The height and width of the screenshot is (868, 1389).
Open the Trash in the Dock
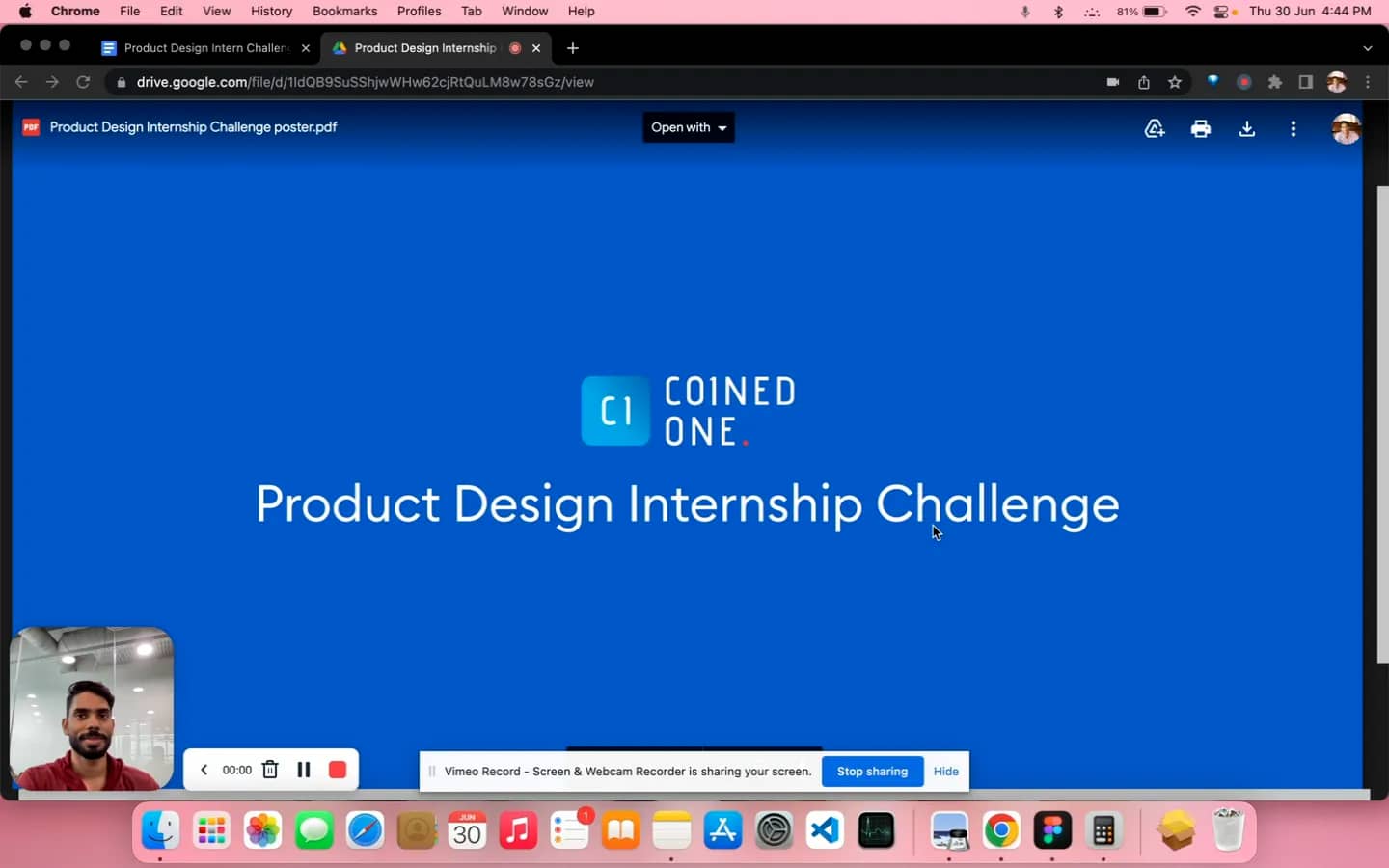tap(1228, 830)
